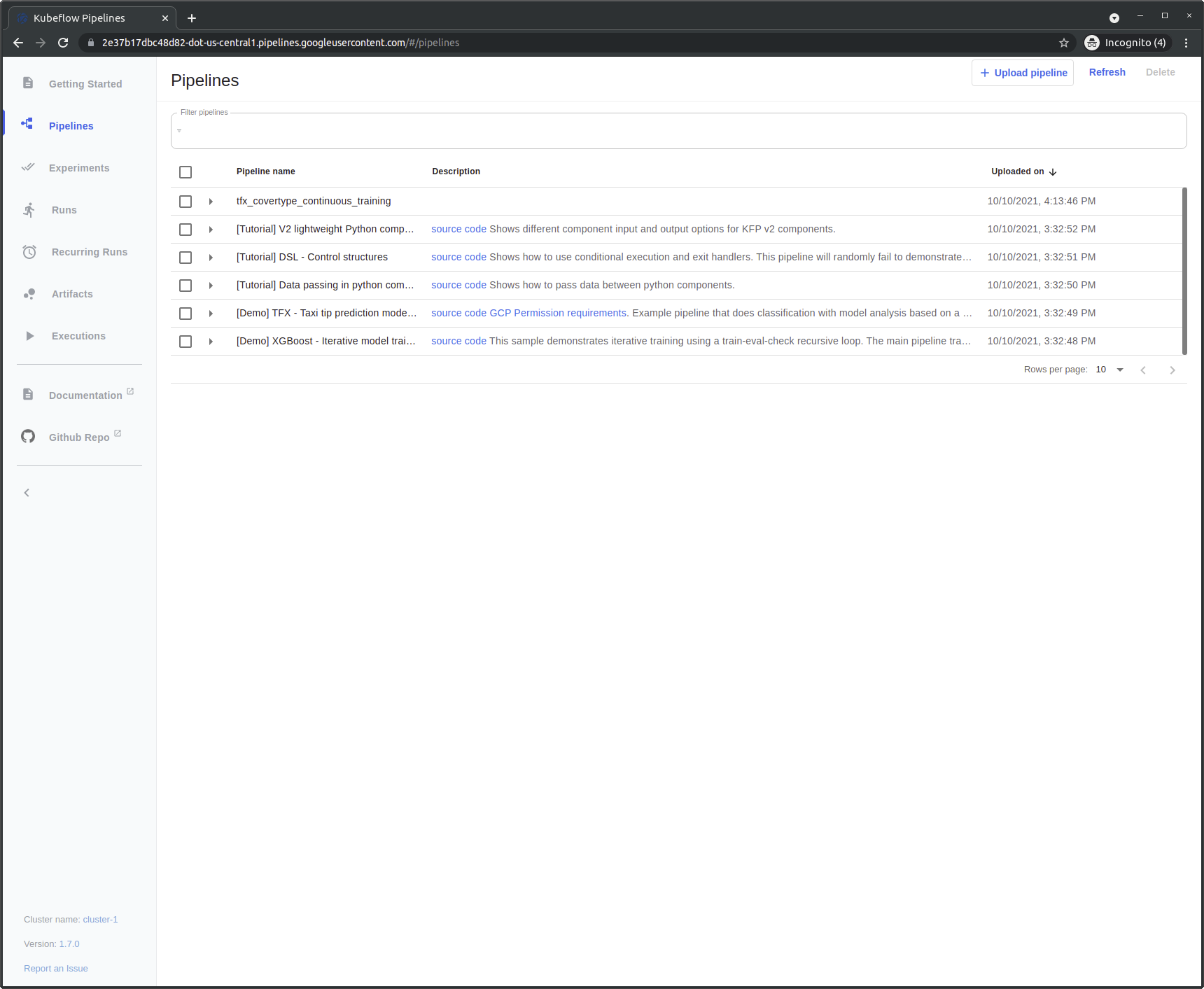Bookmark this page with the star icon
This screenshot has height=989, width=1204.
tap(1064, 43)
